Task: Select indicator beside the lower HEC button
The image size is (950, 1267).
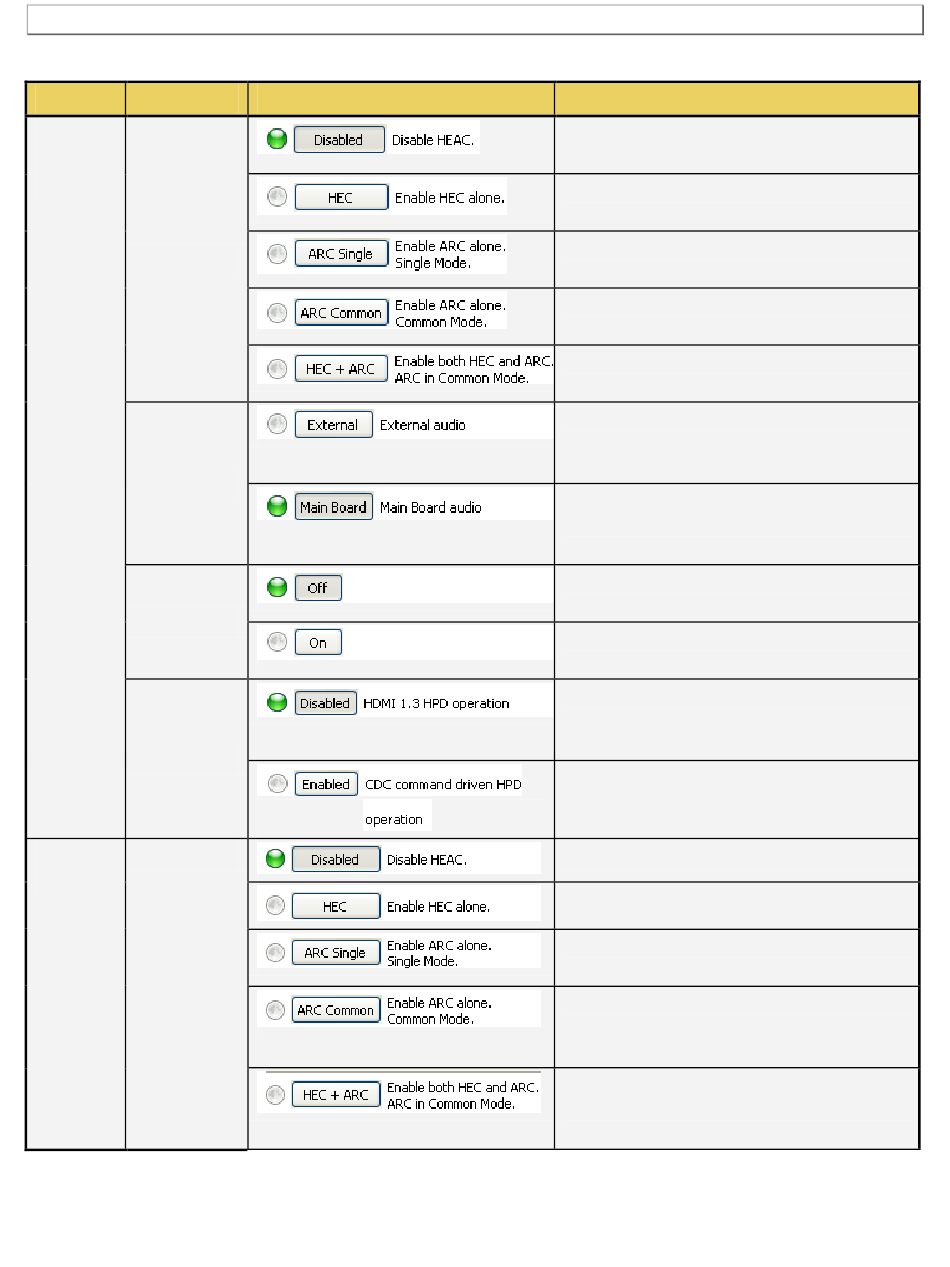Action: click(274, 906)
